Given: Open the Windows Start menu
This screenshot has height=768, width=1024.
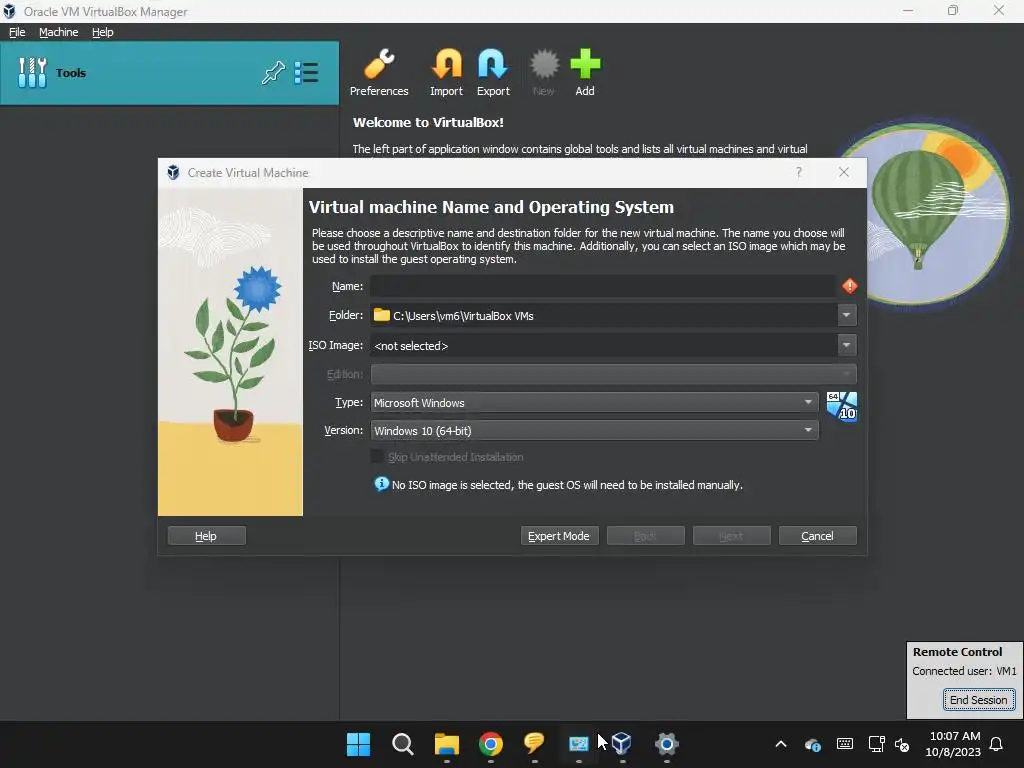Looking at the screenshot, I should pos(358,744).
